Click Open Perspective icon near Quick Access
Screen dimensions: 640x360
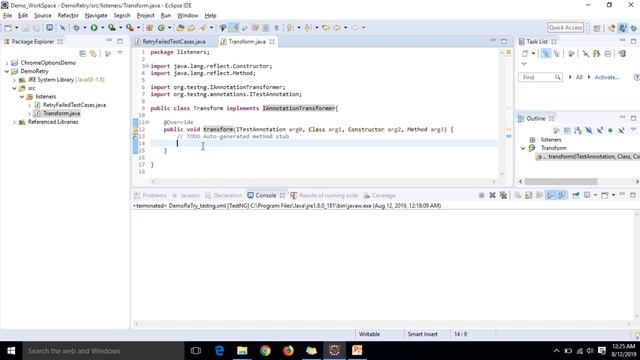[x=597, y=28]
